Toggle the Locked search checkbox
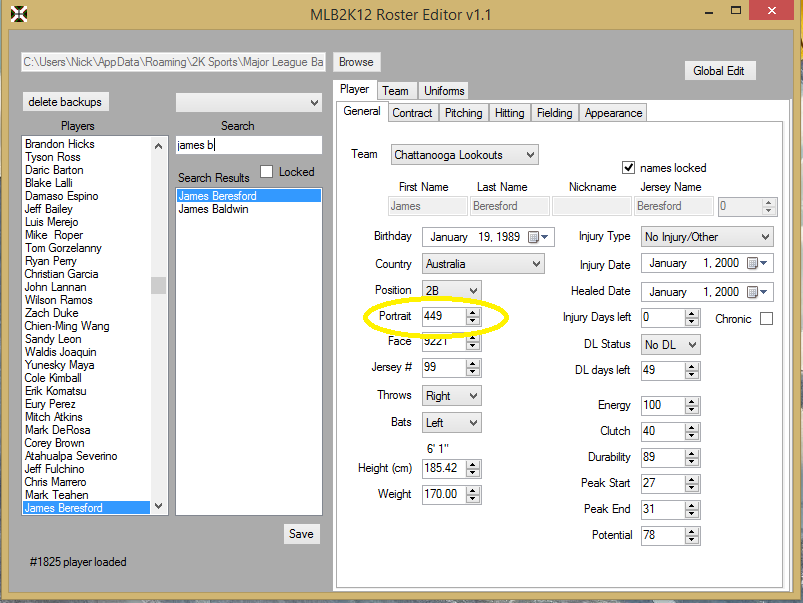This screenshot has width=803, height=603. pyautogui.click(x=266, y=172)
